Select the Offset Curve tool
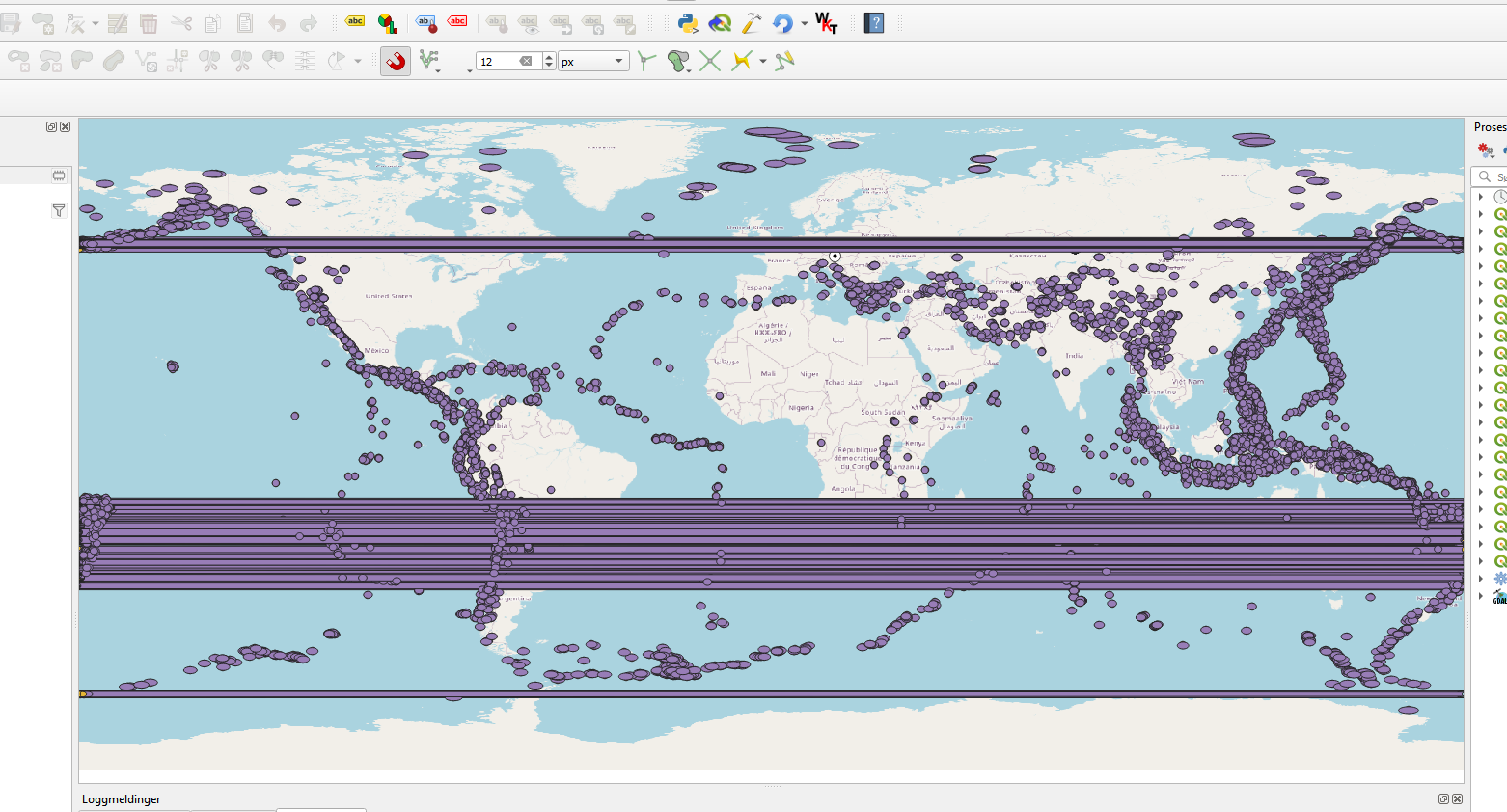Image resolution: width=1507 pixels, height=812 pixels. tap(114, 61)
